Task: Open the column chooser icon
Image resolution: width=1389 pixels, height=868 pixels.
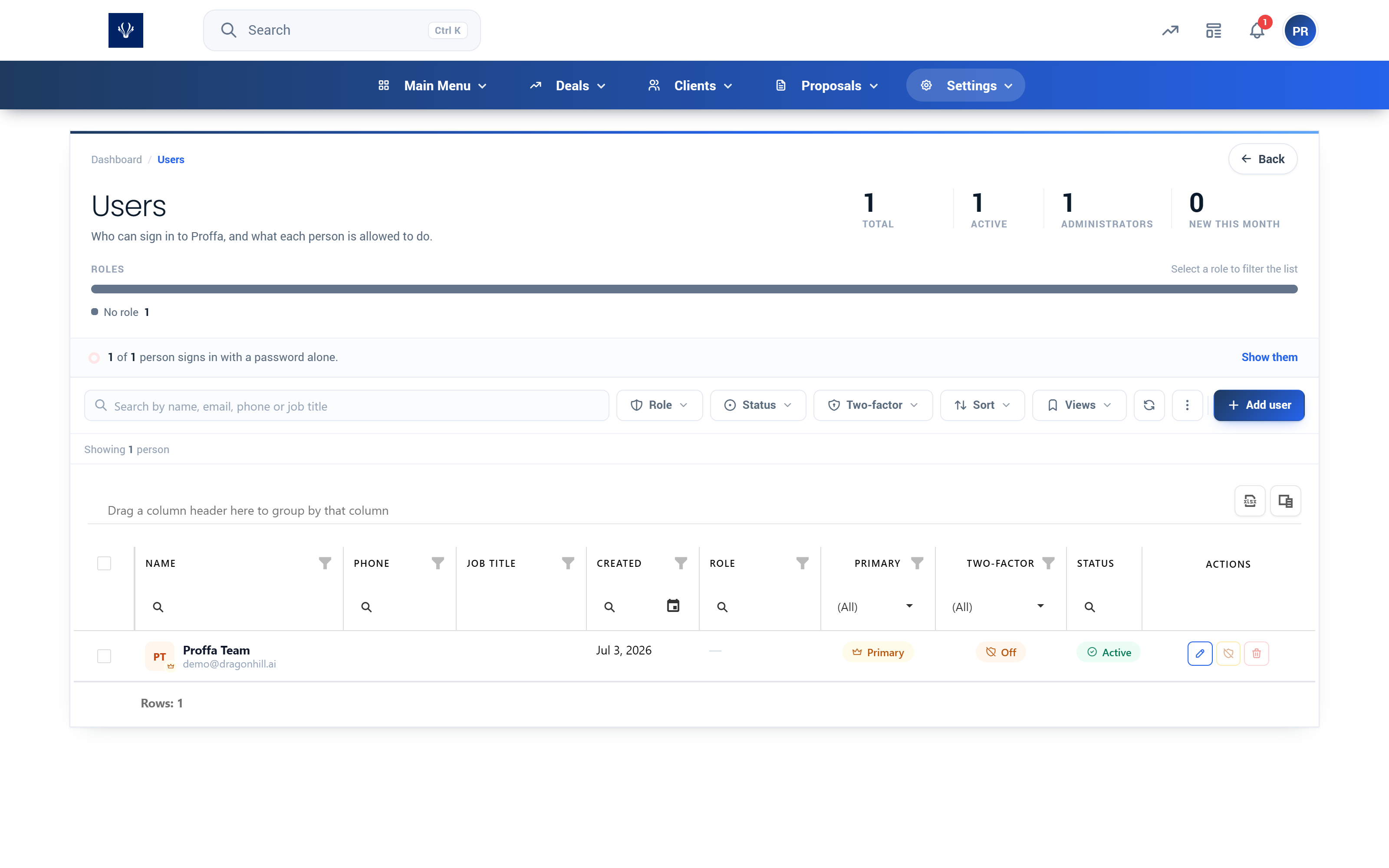Action: (x=1286, y=501)
